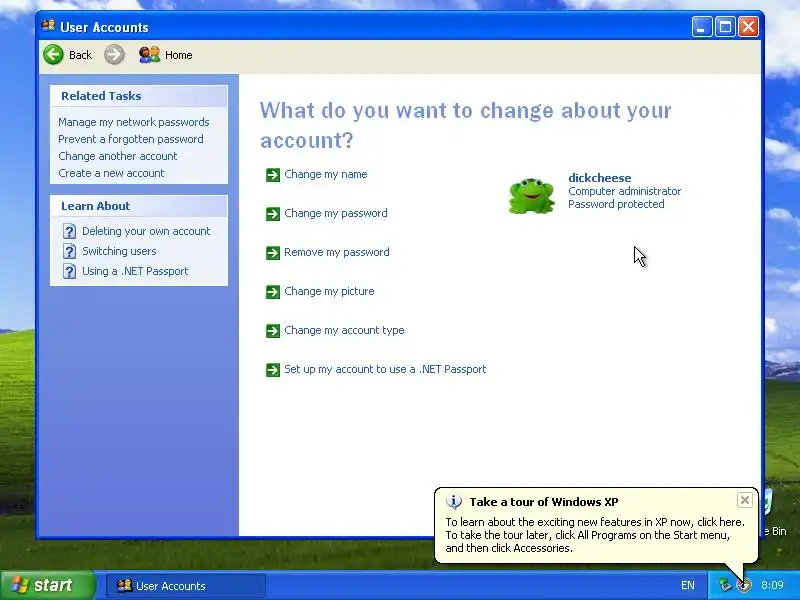This screenshot has width=800, height=600.
Task: Open the Switching users help topic
Action: [119, 251]
